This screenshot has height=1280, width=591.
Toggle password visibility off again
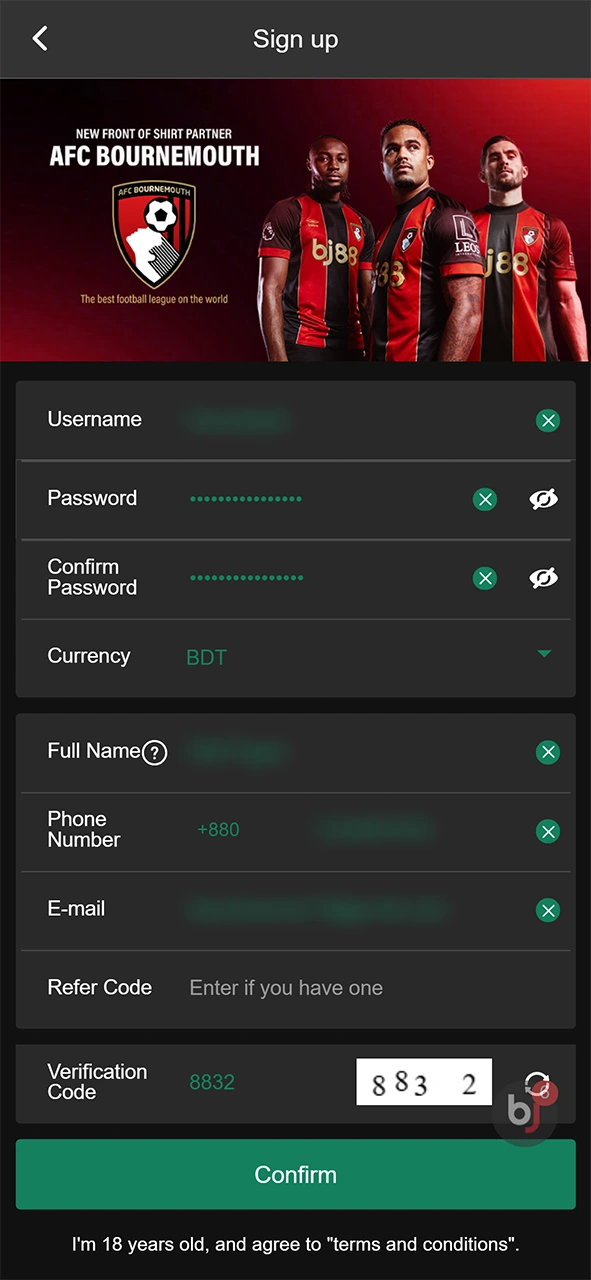543,499
